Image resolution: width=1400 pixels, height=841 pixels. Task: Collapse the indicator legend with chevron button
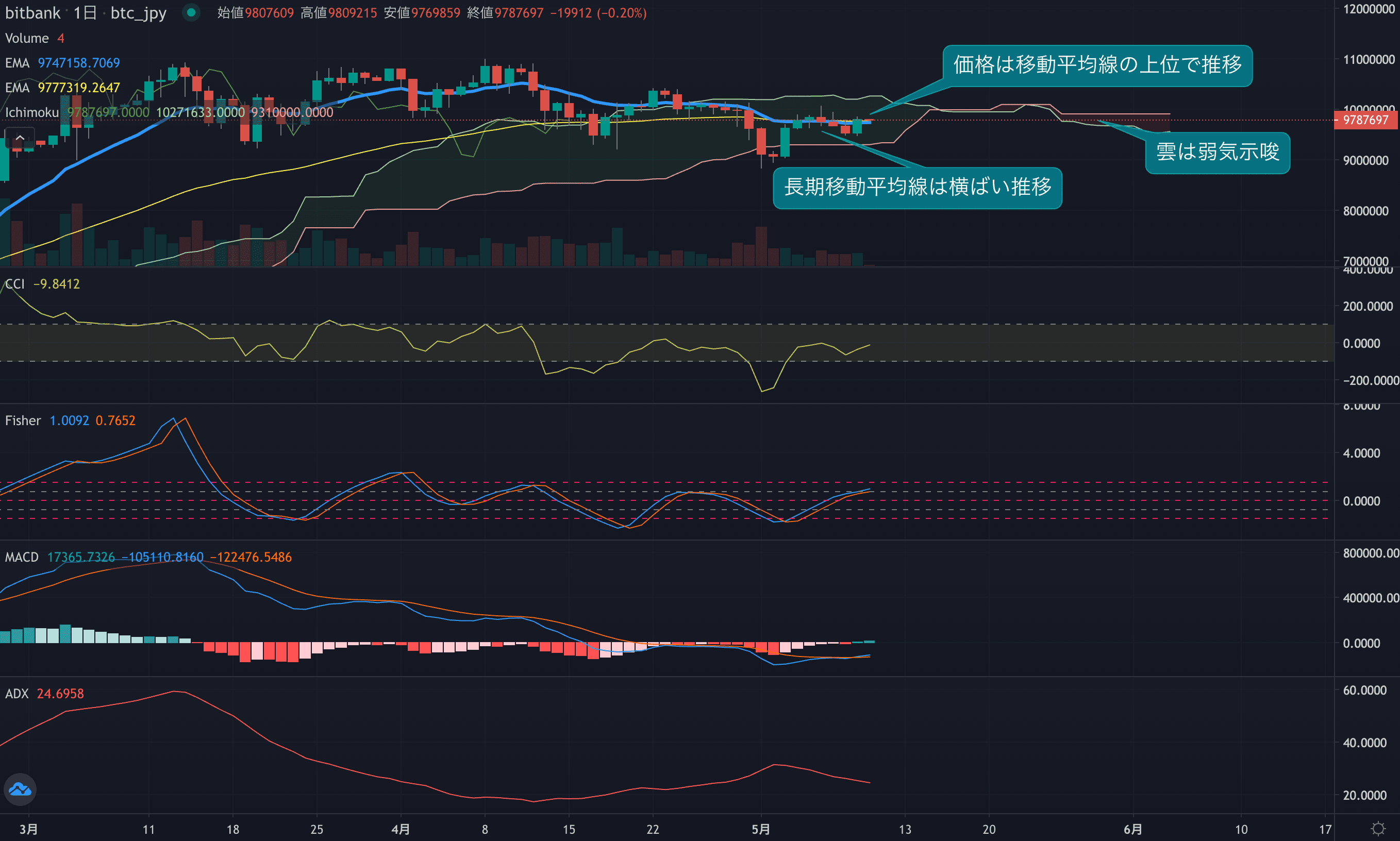pos(20,138)
